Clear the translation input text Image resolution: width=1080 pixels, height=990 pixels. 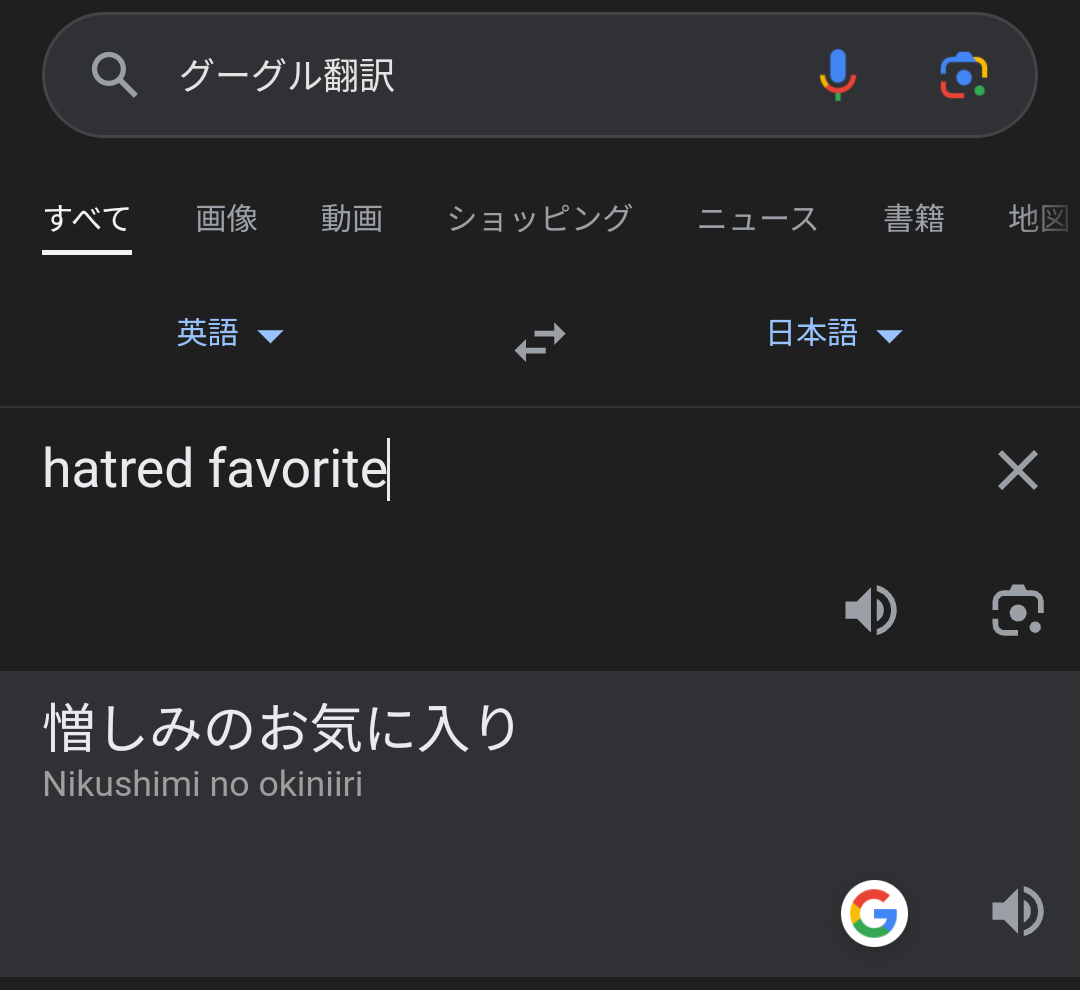(x=1018, y=471)
